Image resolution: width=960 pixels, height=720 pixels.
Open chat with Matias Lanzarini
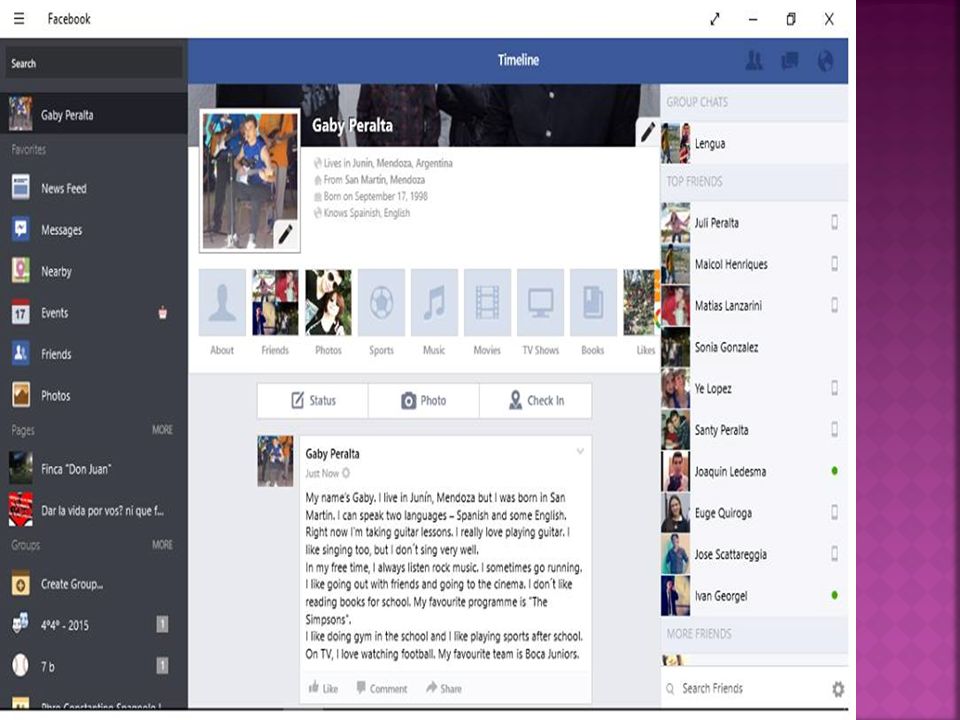pyautogui.click(x=754, y=306)
